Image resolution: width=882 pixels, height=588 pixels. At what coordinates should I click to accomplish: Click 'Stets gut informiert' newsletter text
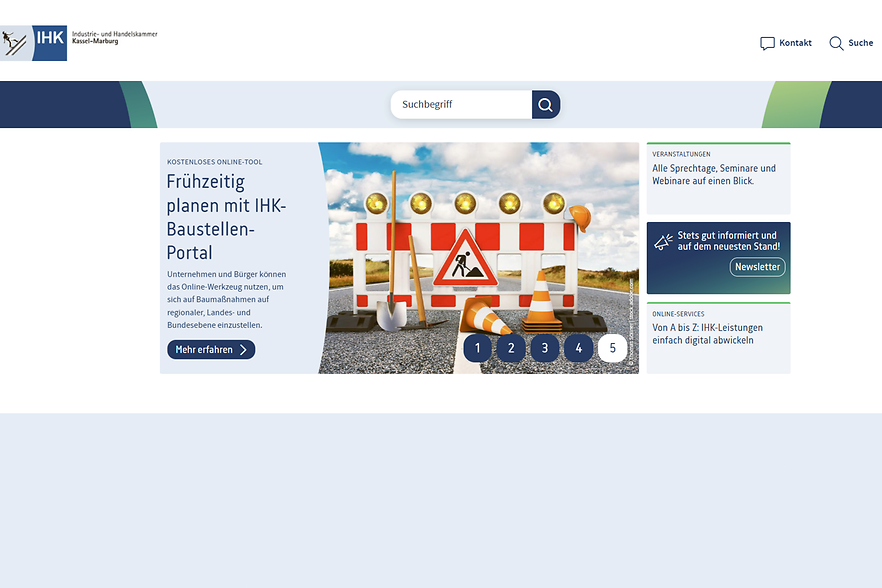[x=728, y=241]
